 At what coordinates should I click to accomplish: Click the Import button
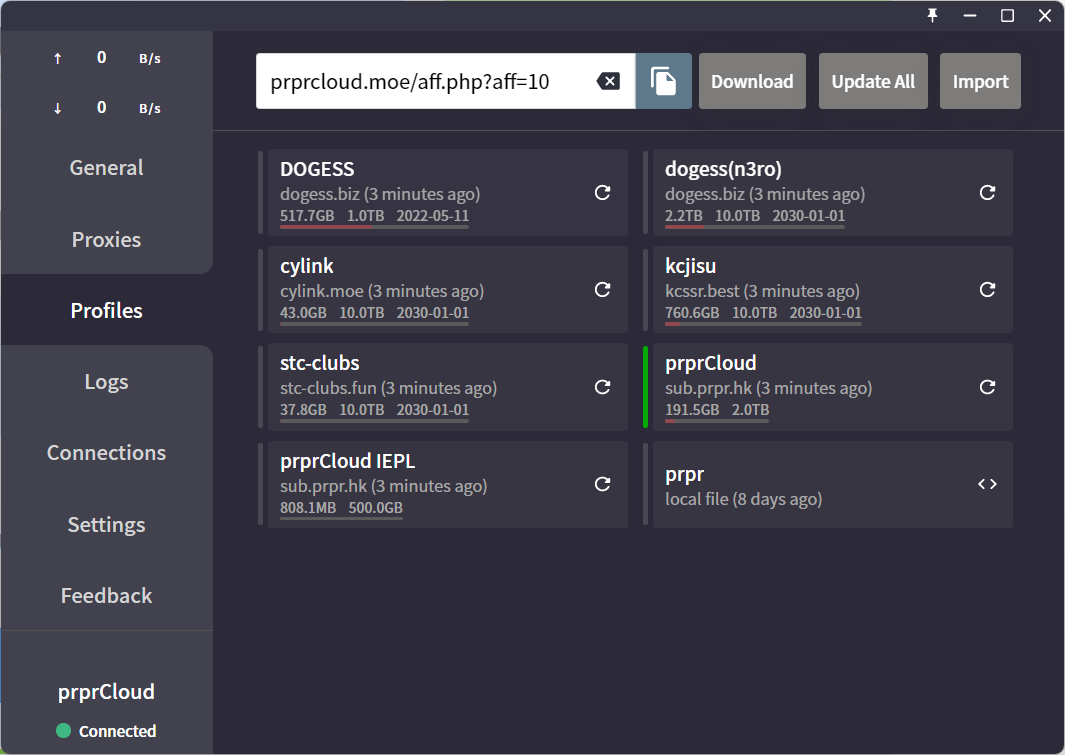pyautogui.click(x=980, y=81)
